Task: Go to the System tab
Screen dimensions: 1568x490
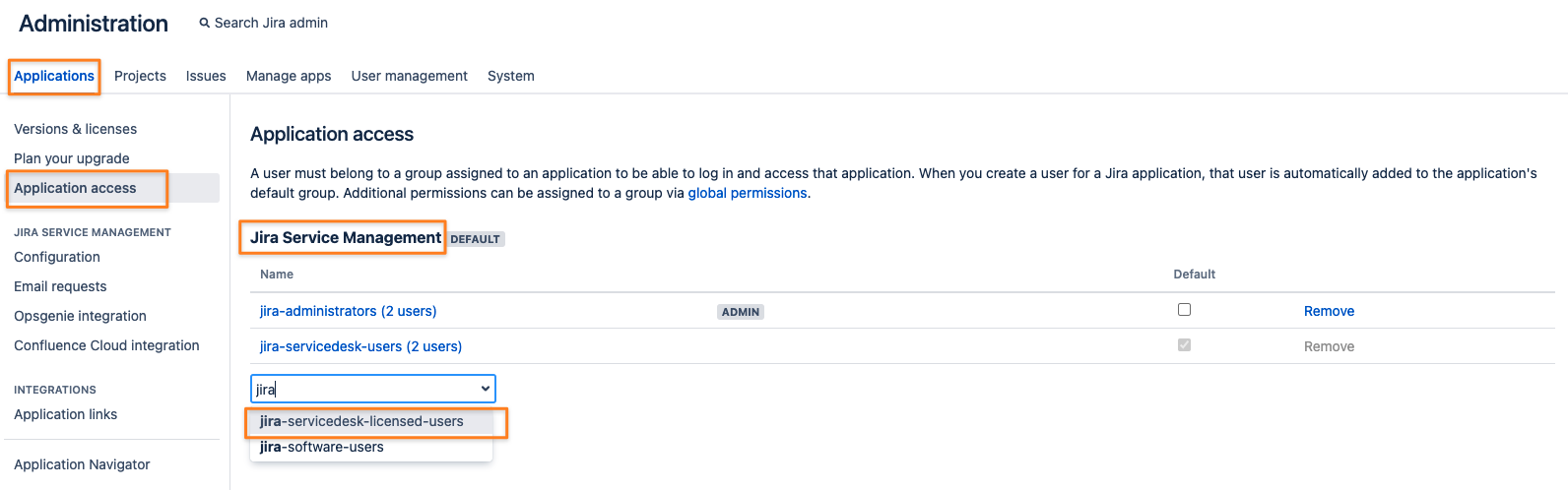Action: pos(510,76)
